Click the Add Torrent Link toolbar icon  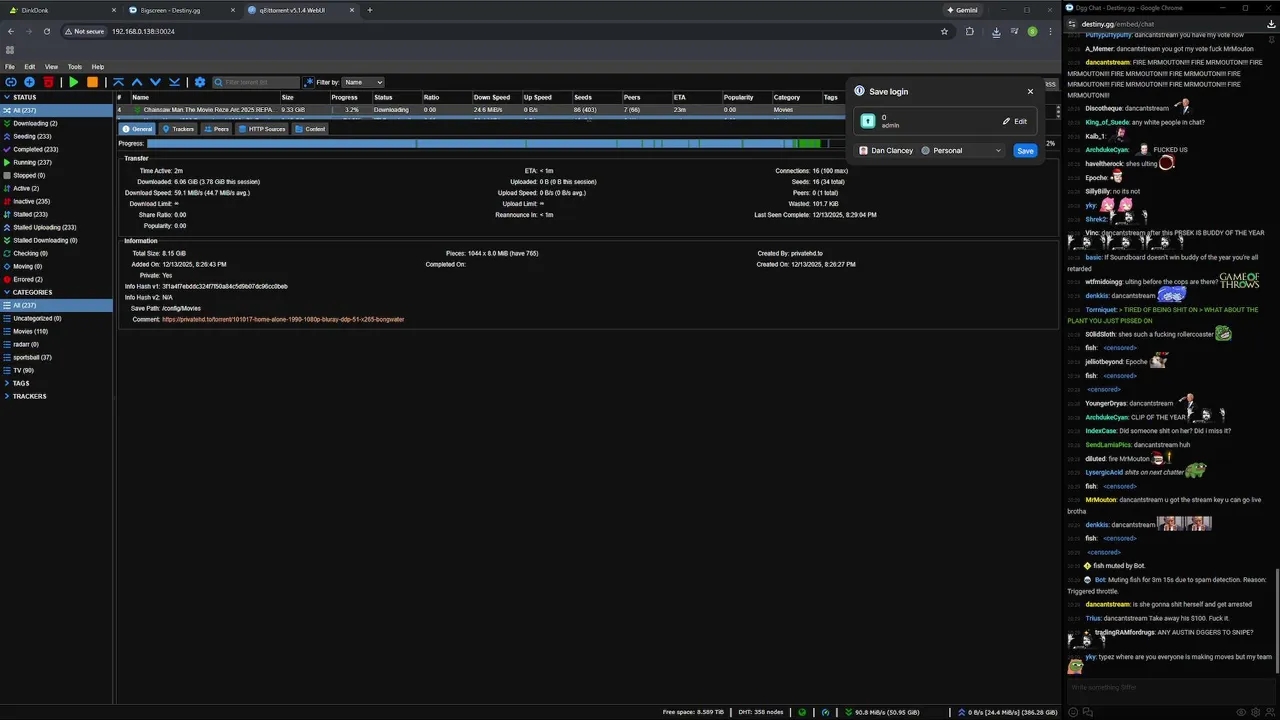pos(11,82)
